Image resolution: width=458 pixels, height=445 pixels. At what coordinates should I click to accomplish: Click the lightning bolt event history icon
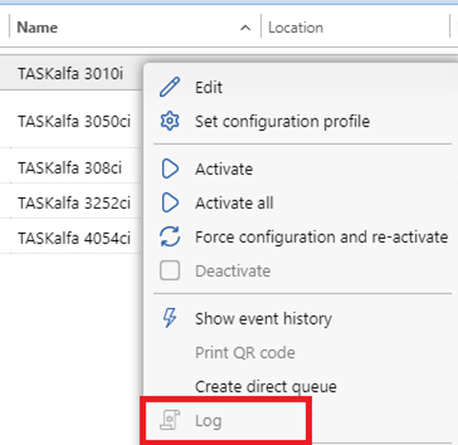pos(170,318)
